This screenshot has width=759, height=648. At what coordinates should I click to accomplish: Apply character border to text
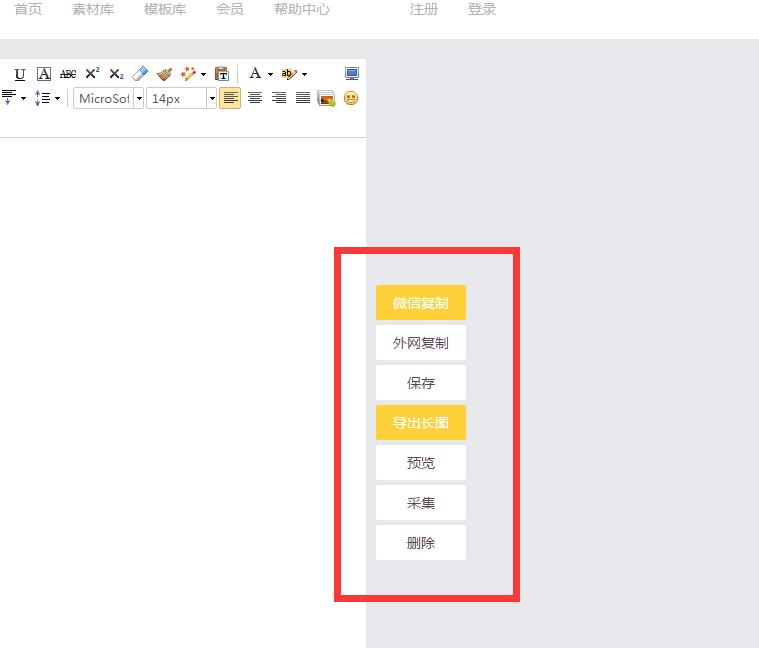44,74
